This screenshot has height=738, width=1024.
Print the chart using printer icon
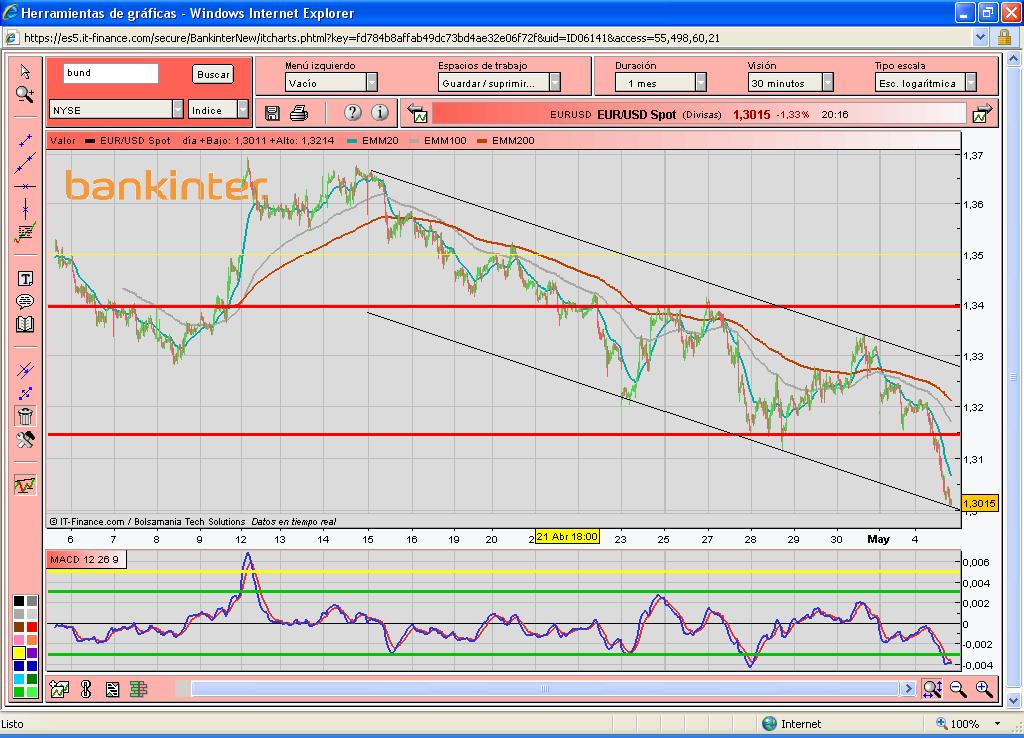299,112
